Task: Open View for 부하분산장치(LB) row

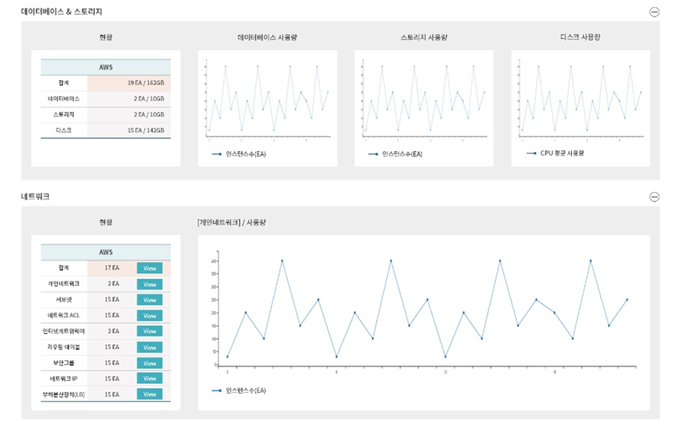Action: [150, 394]
